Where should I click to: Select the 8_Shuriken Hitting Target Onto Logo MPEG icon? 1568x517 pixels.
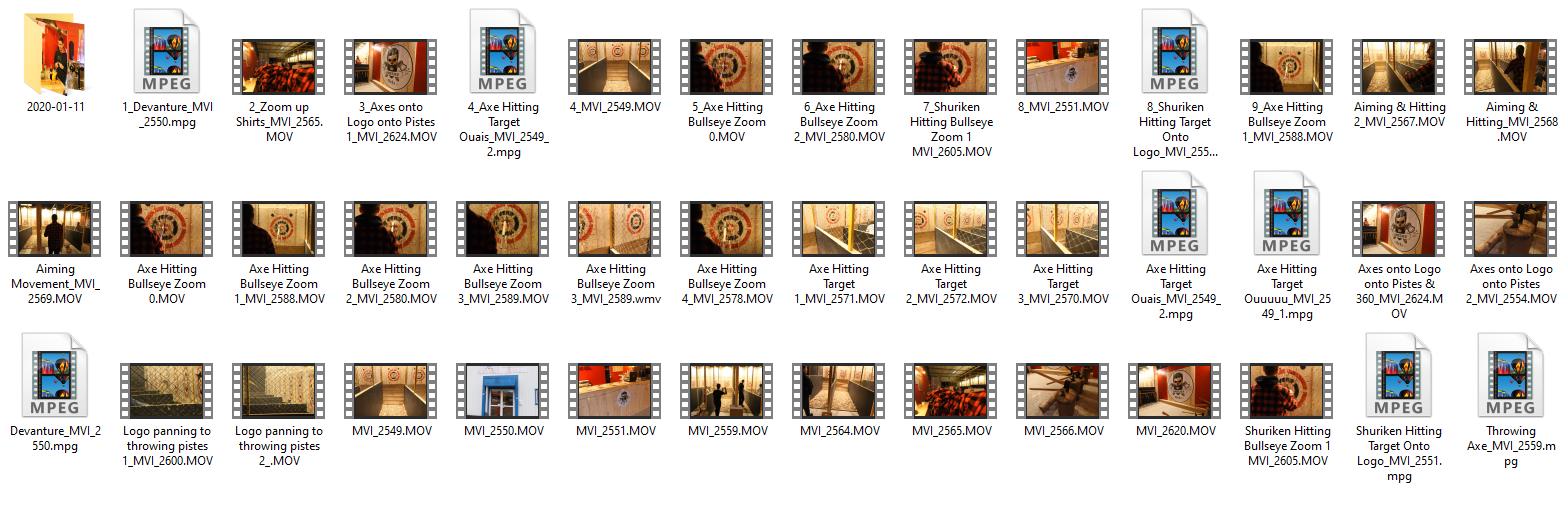(x=1175, y=52)
